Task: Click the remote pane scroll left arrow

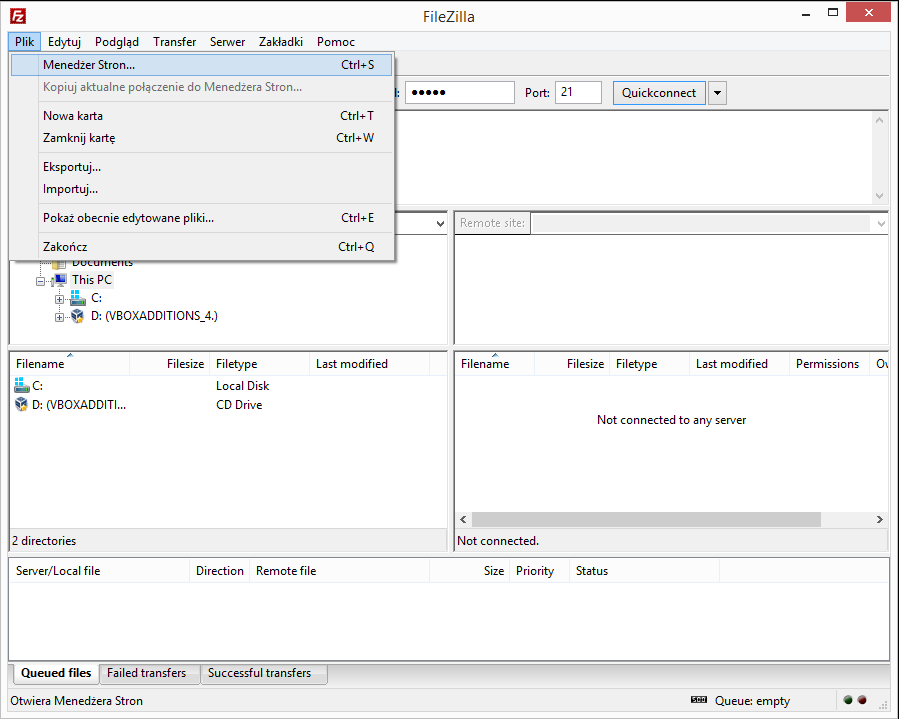Action: click(x=463, y=519)
